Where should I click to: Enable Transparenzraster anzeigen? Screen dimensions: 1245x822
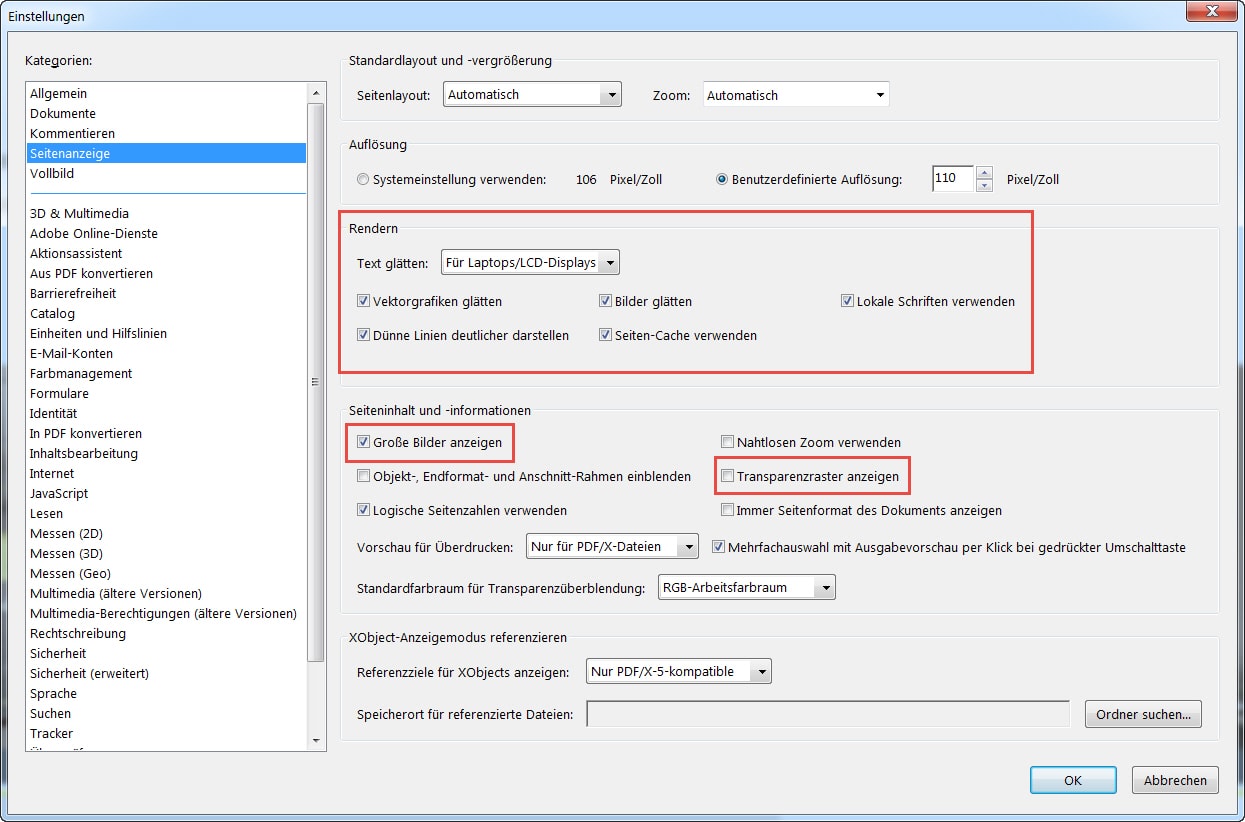(x=728, y=477)
